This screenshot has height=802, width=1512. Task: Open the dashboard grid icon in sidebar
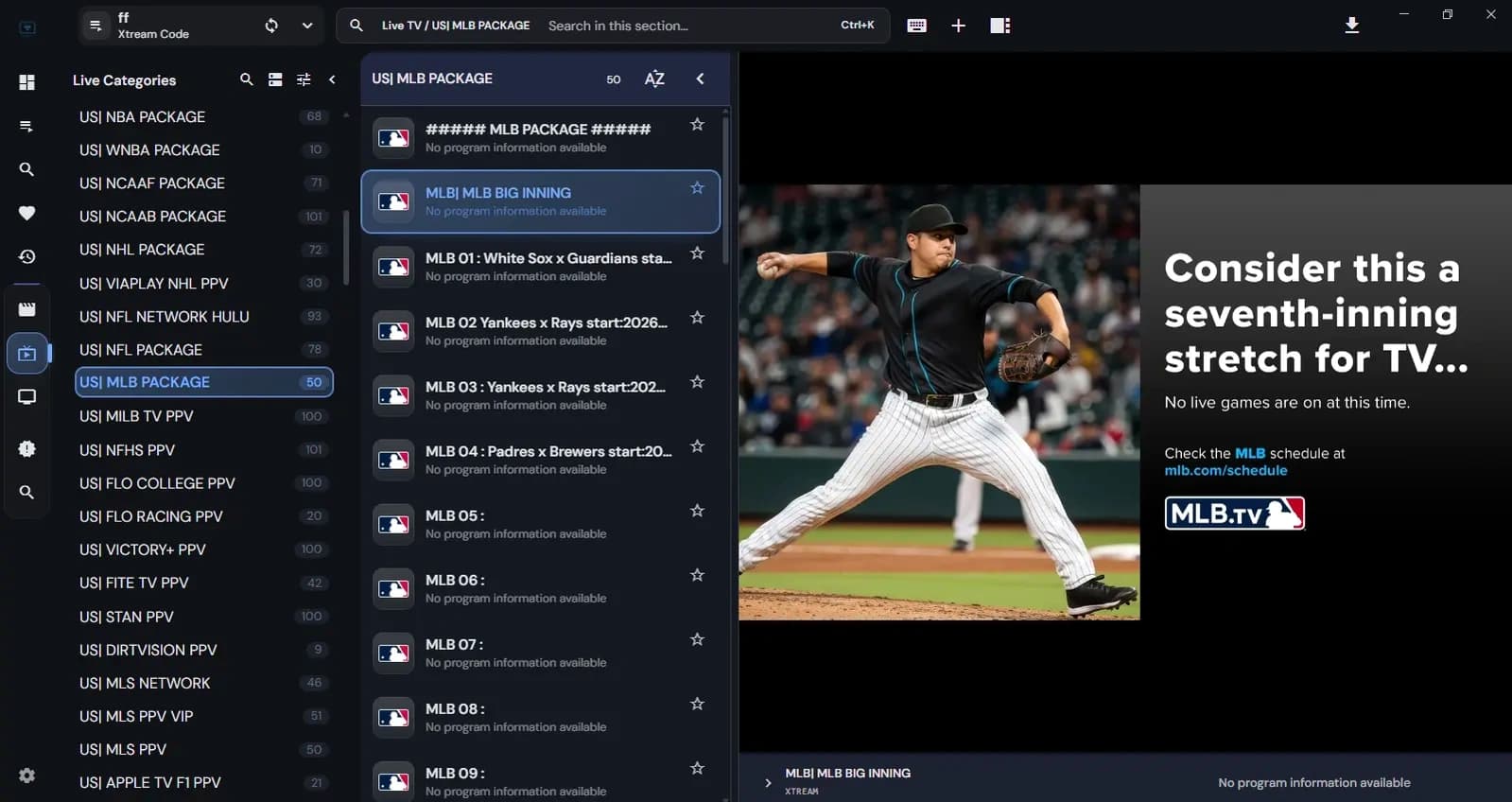pos(26,82)
